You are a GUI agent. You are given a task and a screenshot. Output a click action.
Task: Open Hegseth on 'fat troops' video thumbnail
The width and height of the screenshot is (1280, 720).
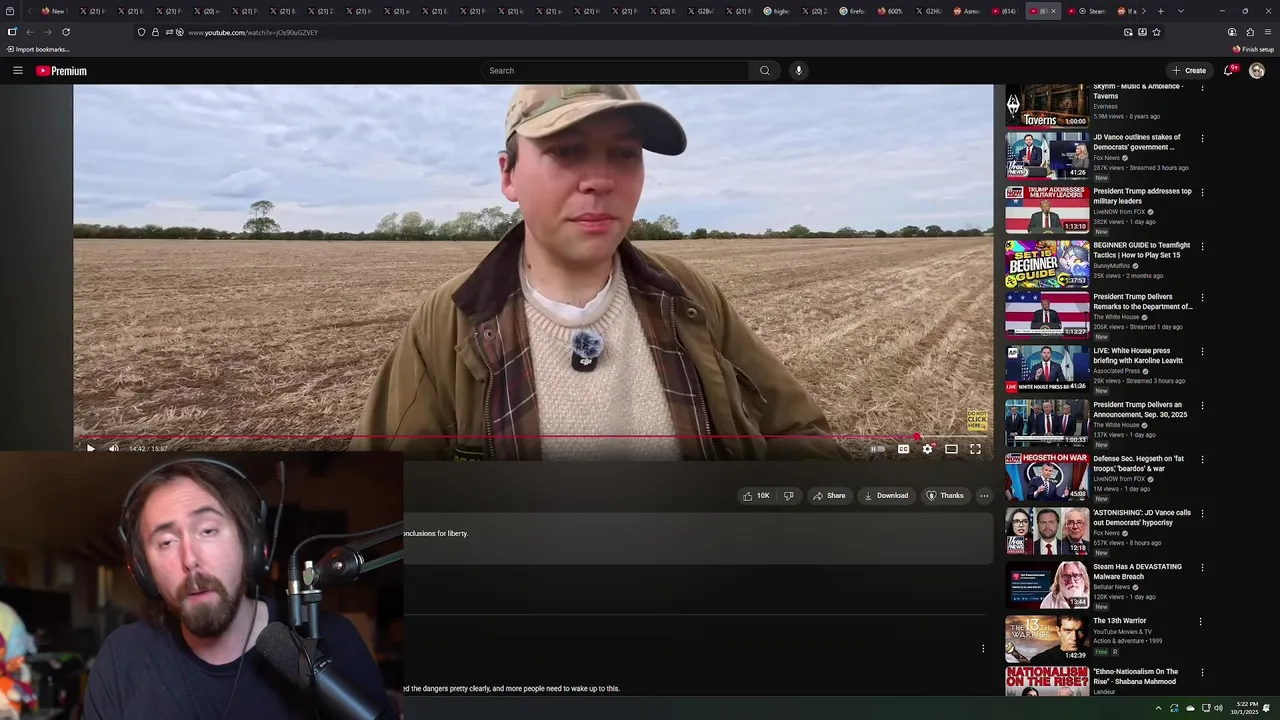(x=1047, y=476)
